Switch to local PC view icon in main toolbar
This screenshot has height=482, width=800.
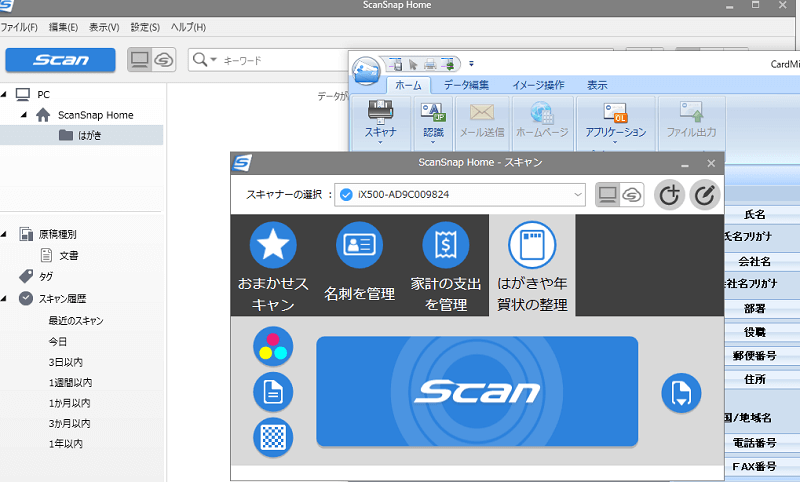tap(139, 60)
